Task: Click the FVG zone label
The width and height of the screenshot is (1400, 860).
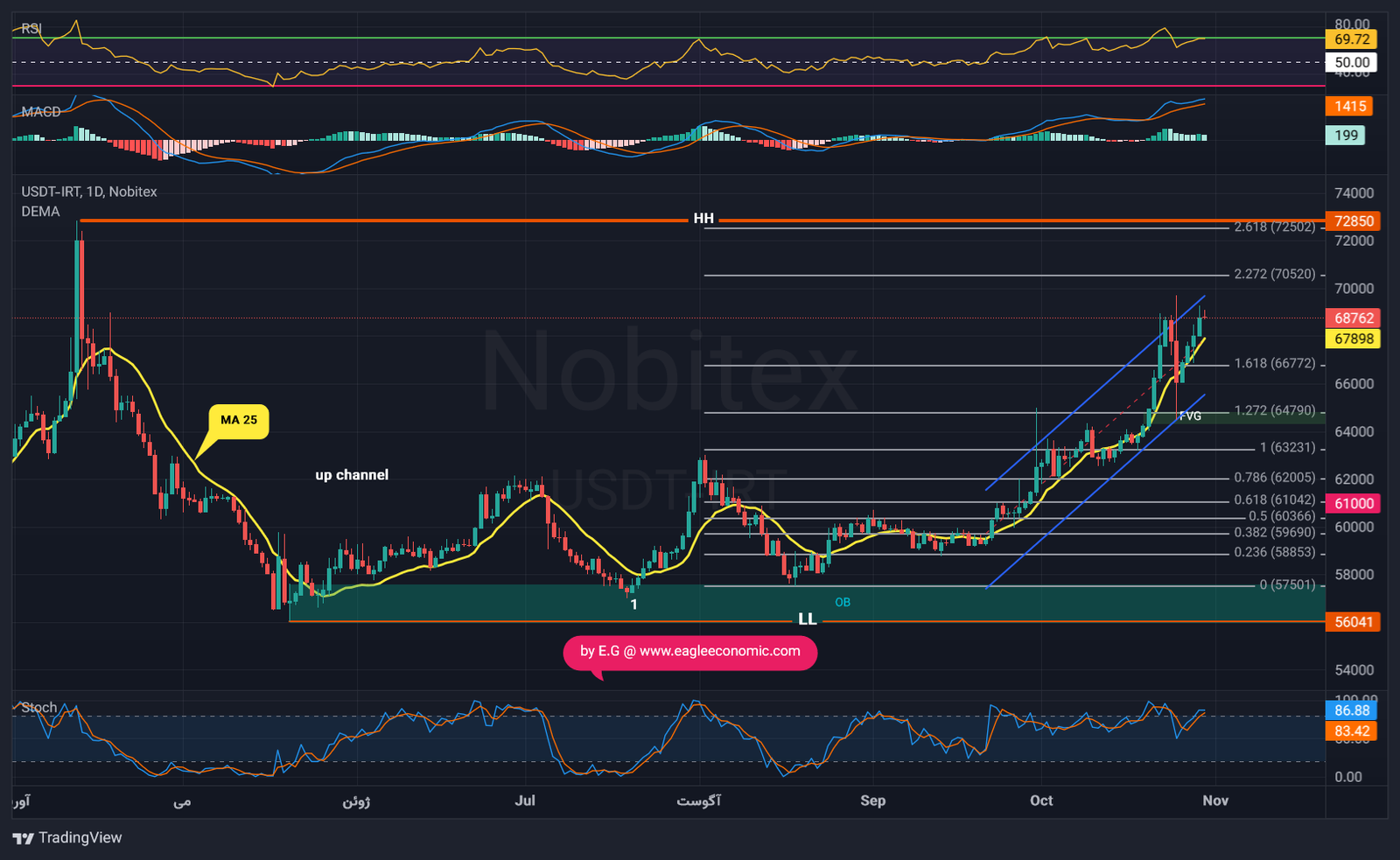Action: click(1190, 416)
